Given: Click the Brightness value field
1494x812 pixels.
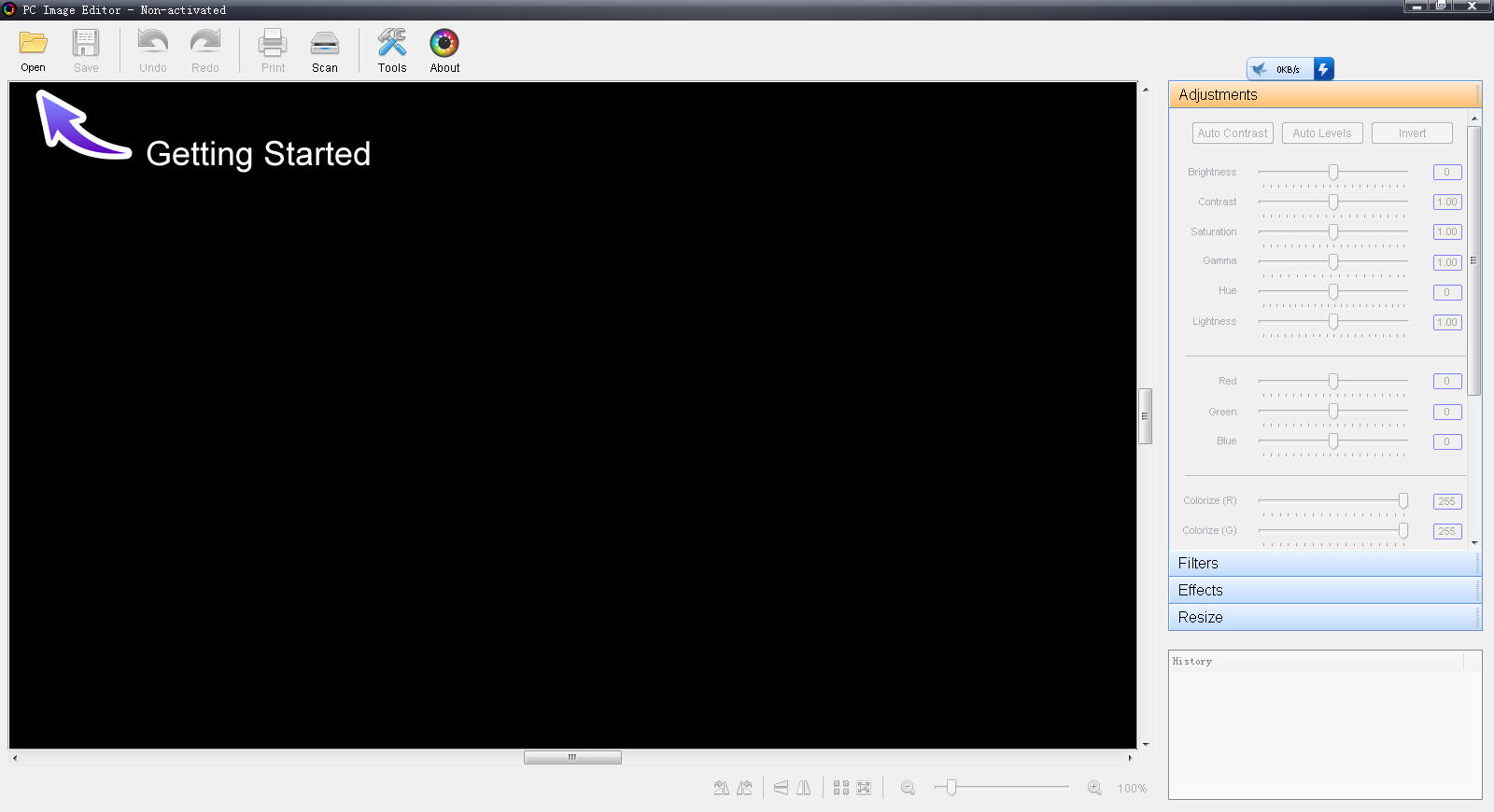Looking at the screenshot, I should [x=1447, y=172].
